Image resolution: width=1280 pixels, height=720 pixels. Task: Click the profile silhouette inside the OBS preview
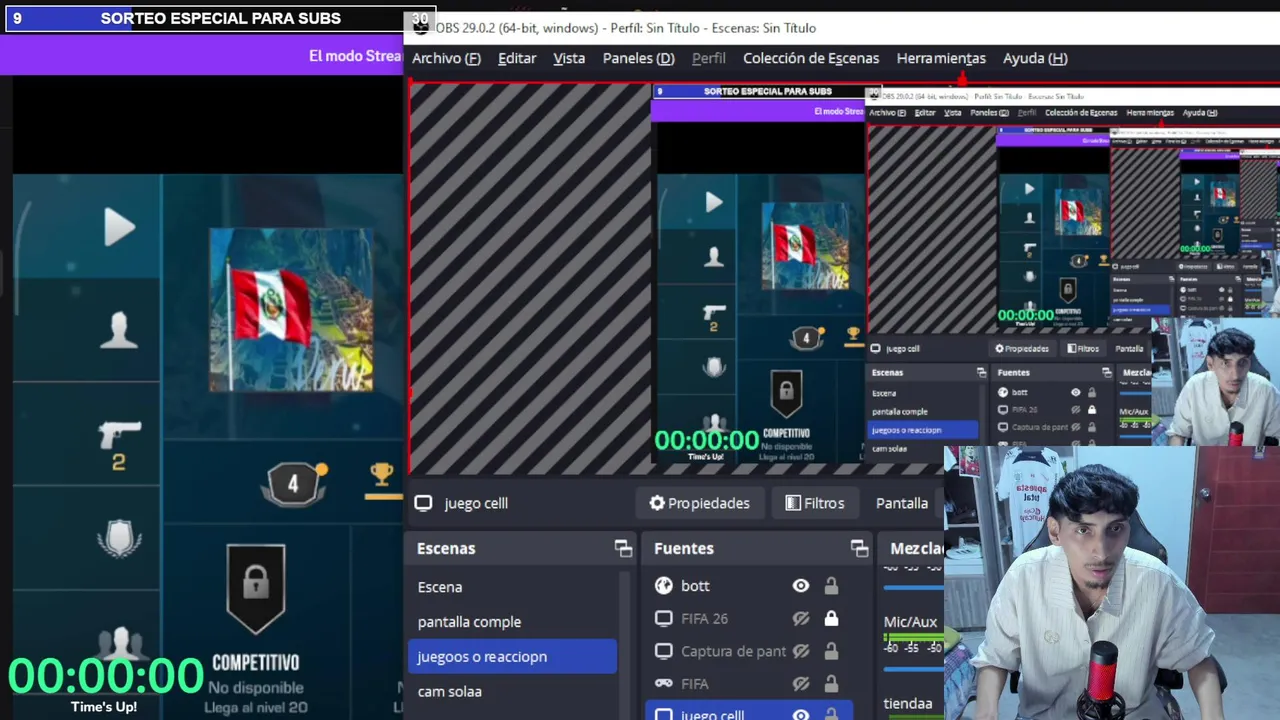[x=713, y=257]
